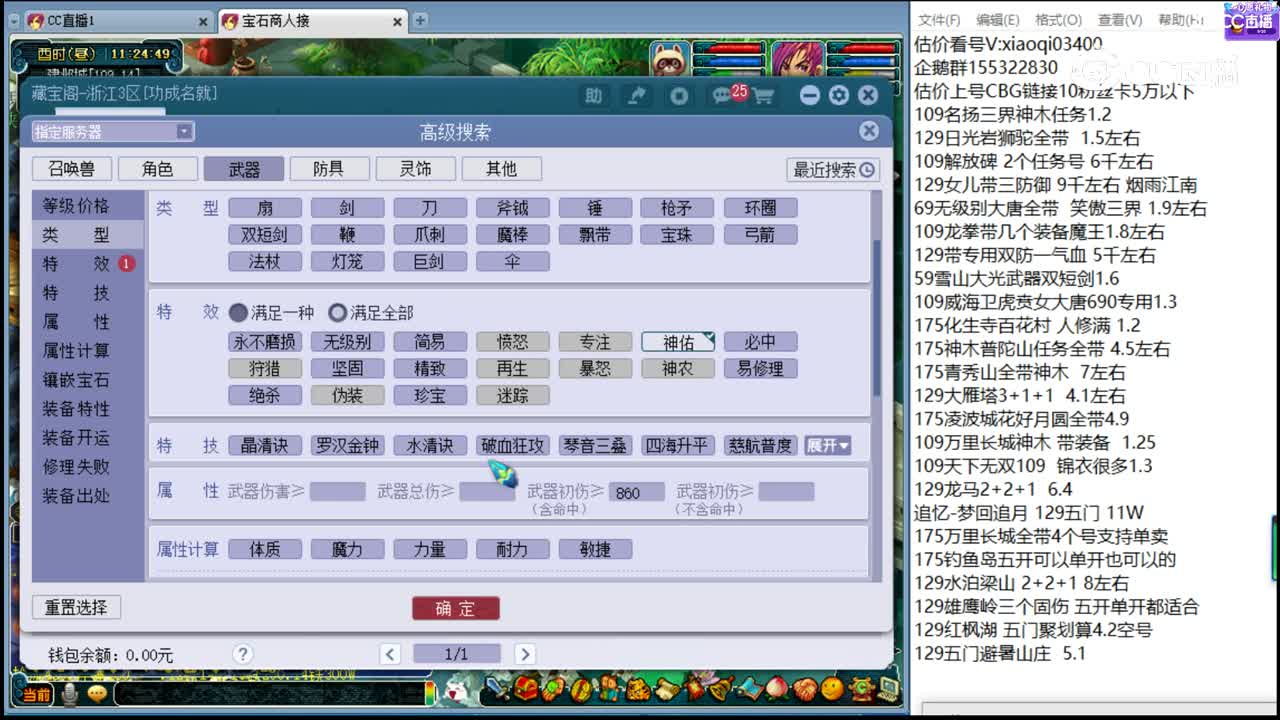Toggle the 无级别 special effect filter
Viewport: 1280px width, 720px height.
point(347,341)
